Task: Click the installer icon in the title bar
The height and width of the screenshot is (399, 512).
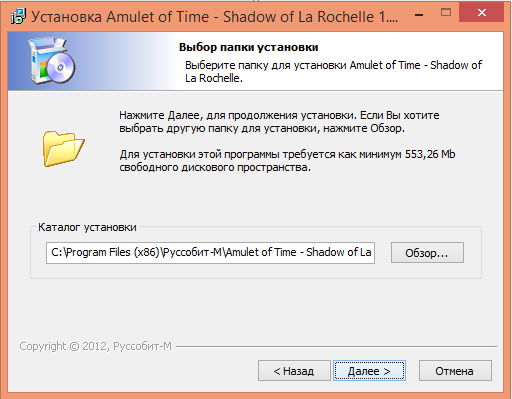Action: pyautogui.click(x=18, y=16)
